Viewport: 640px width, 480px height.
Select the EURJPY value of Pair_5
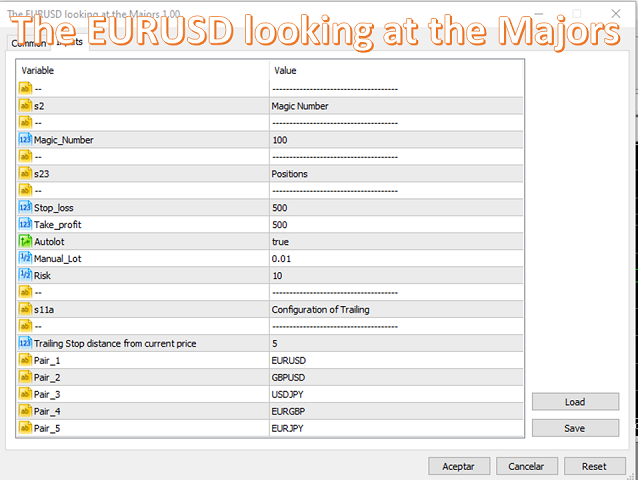(288, 429)
